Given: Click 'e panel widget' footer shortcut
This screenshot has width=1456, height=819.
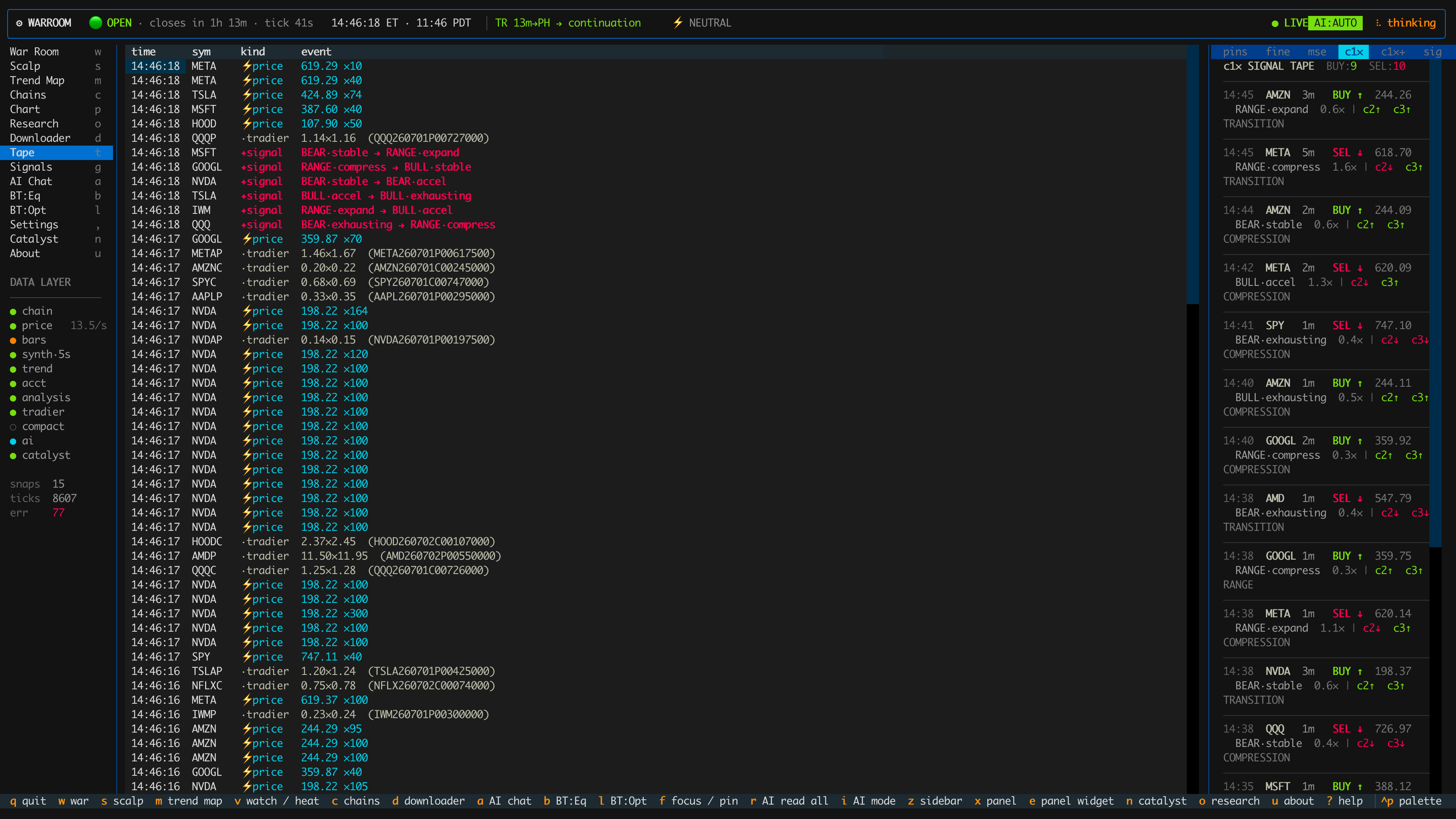Looking at the screenshot, I should pyautogui.click(x=1072, y=801).
